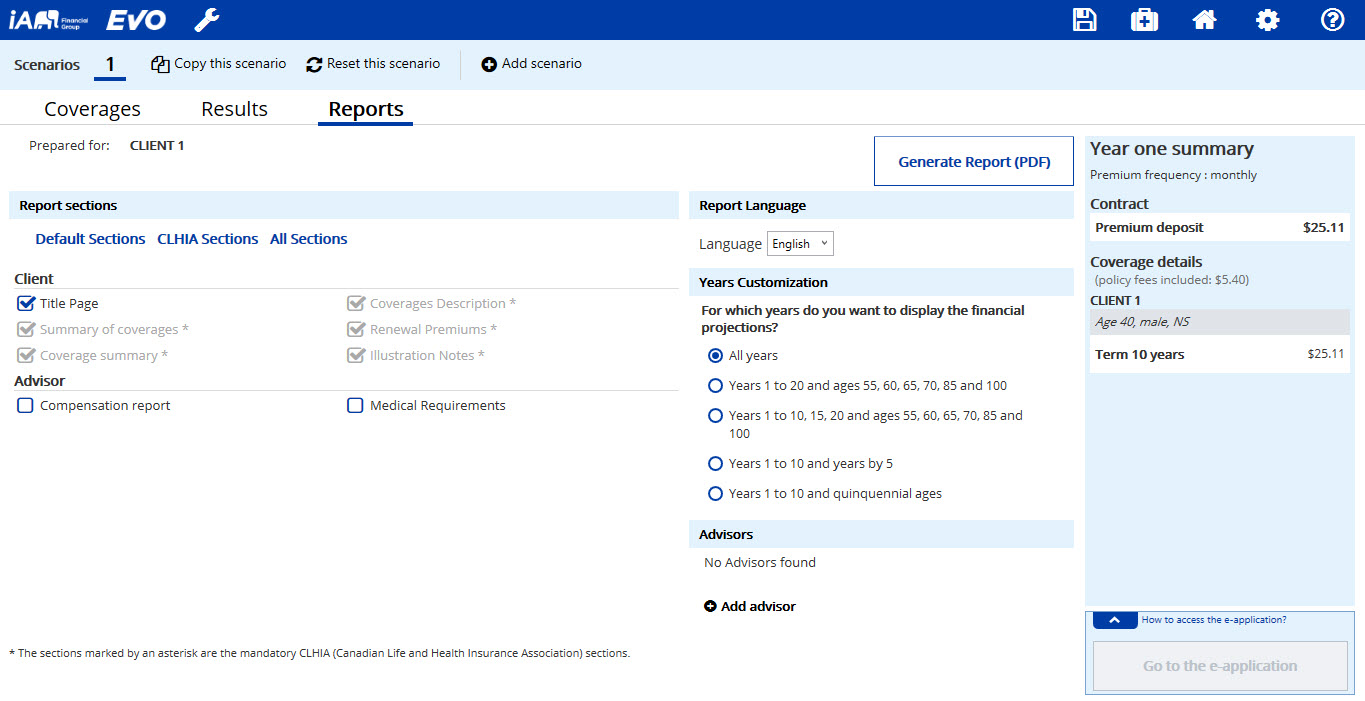Check the Medical Requirements option

tap(355, 405)
